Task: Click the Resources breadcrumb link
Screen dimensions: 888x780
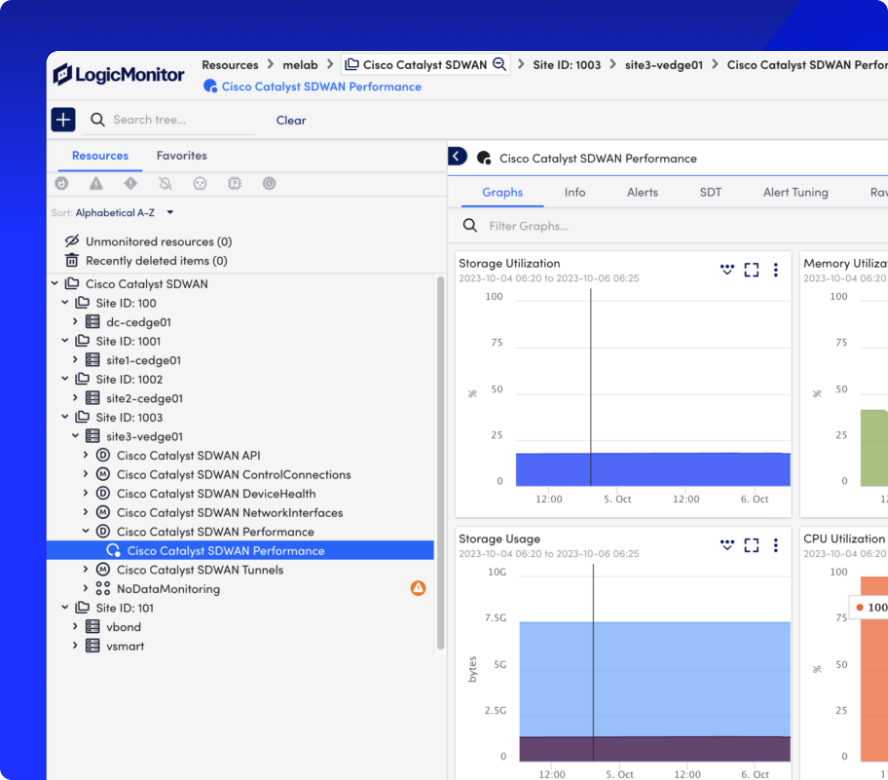Action: tap(230, 65)
